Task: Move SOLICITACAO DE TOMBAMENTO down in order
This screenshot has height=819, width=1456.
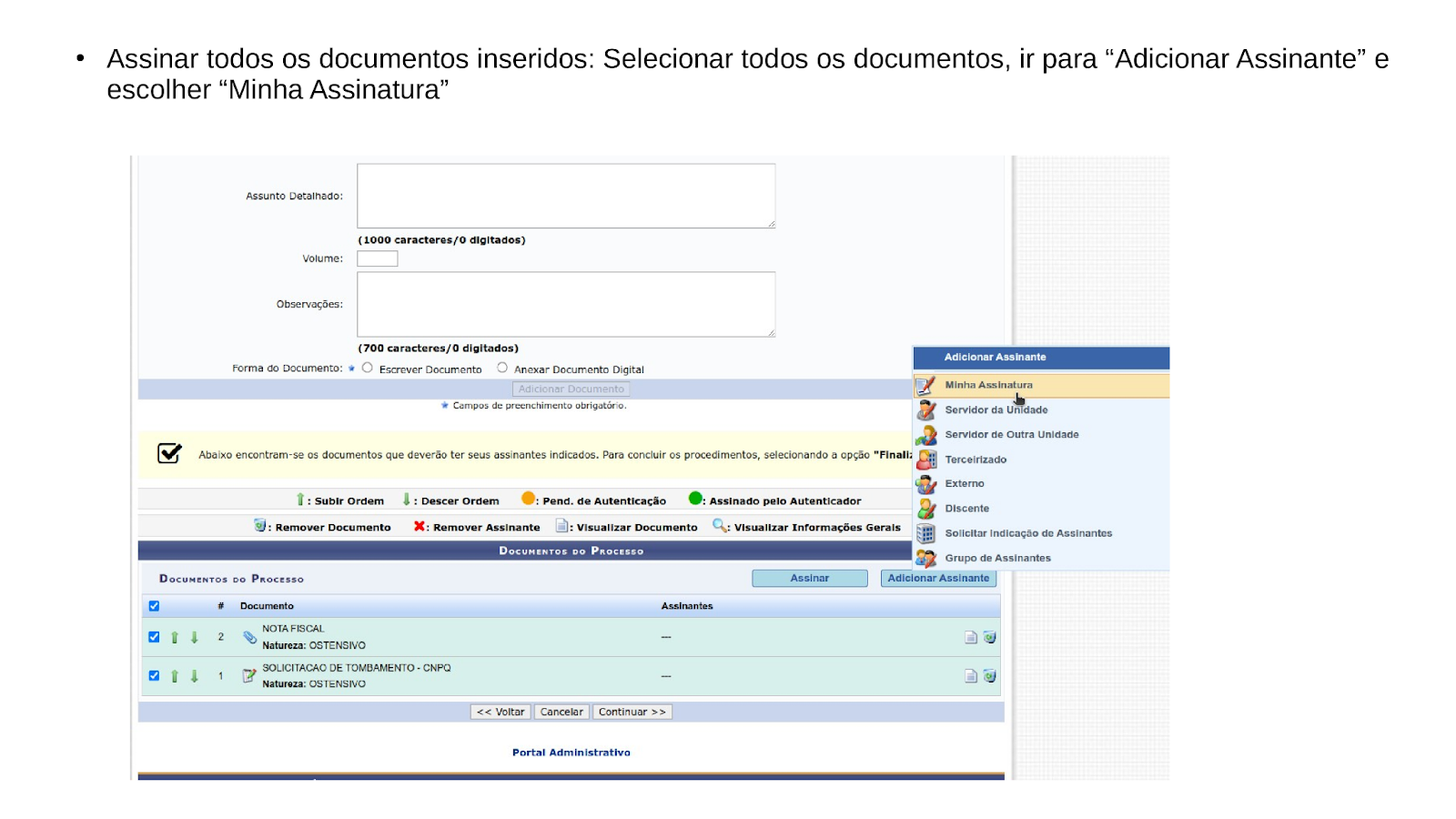Action: (x=195, y=676)
